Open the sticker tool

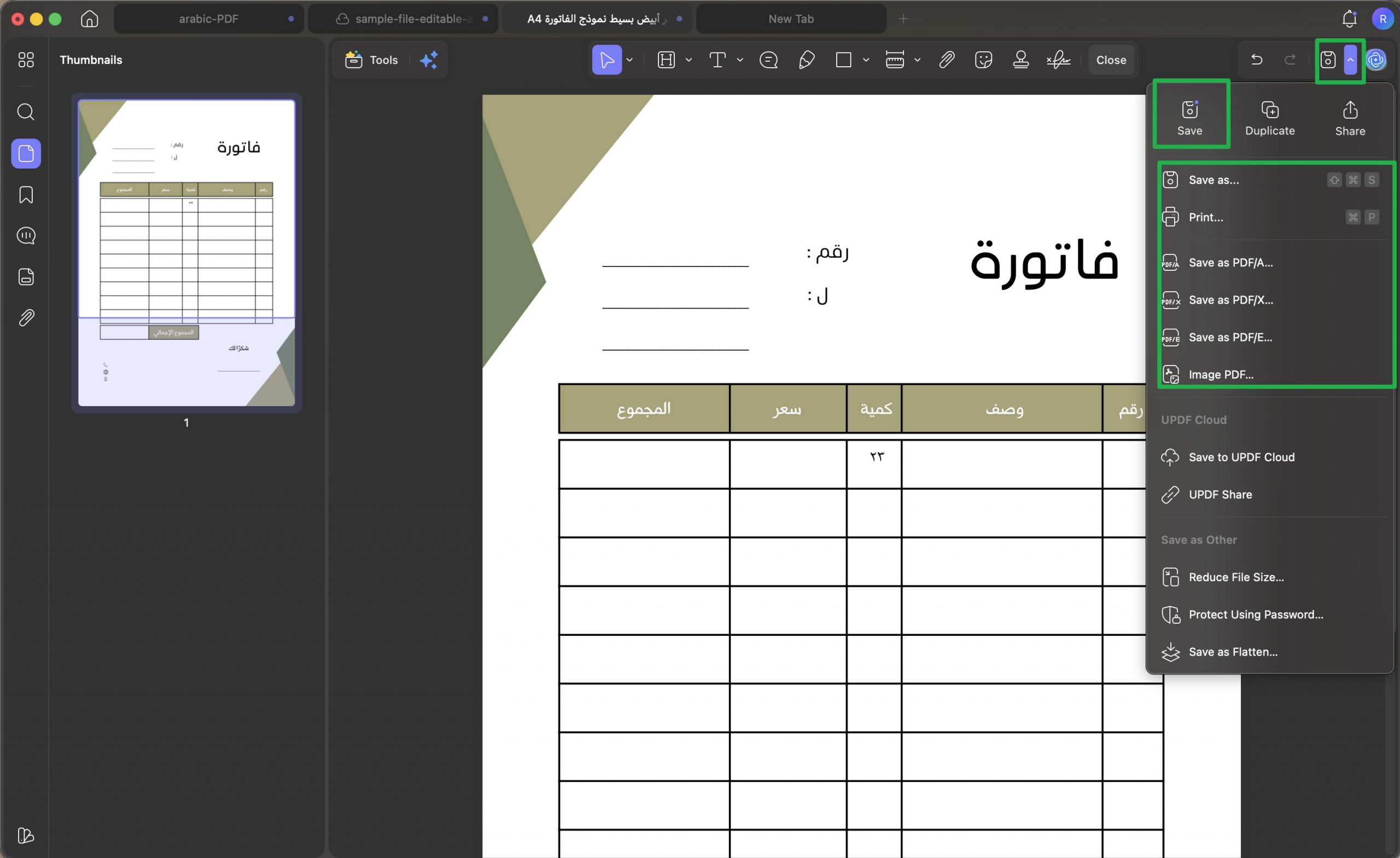[x=983, y=60]
